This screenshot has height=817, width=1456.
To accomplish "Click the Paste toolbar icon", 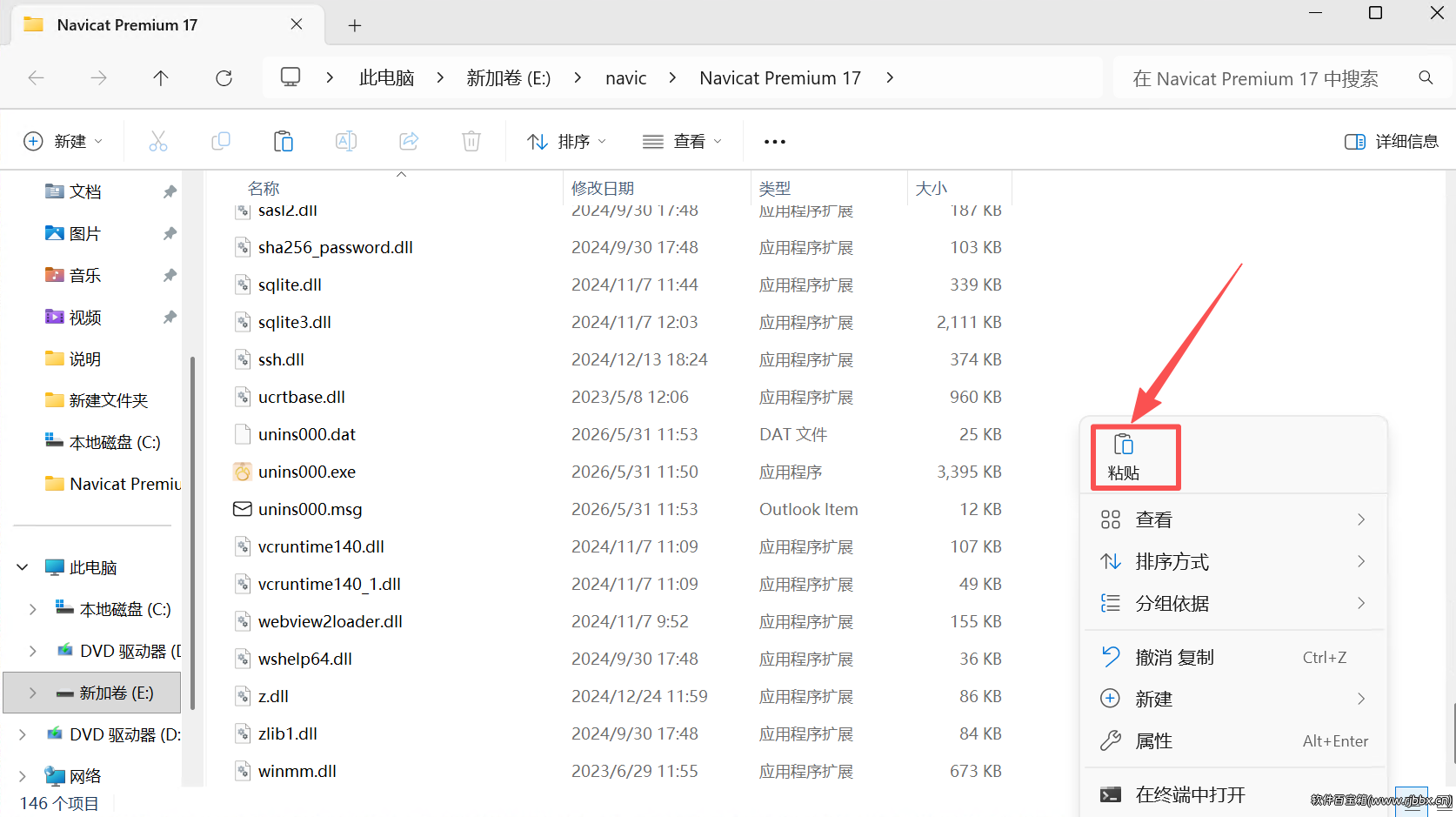I will pos(284,141).
